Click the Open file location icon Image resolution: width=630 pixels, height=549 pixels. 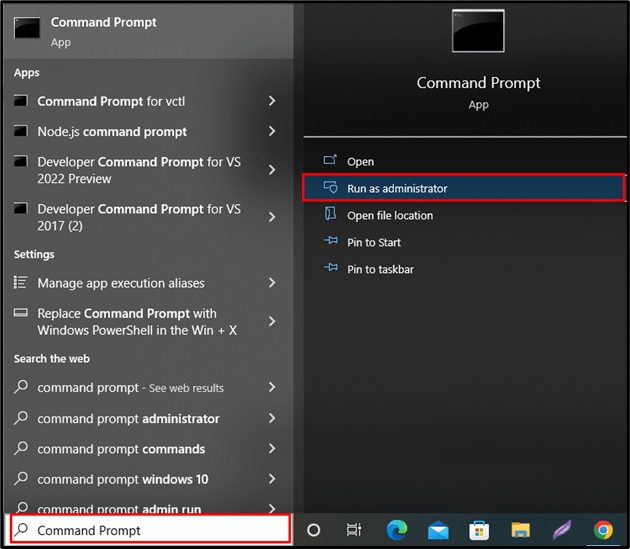click(330, 214)
